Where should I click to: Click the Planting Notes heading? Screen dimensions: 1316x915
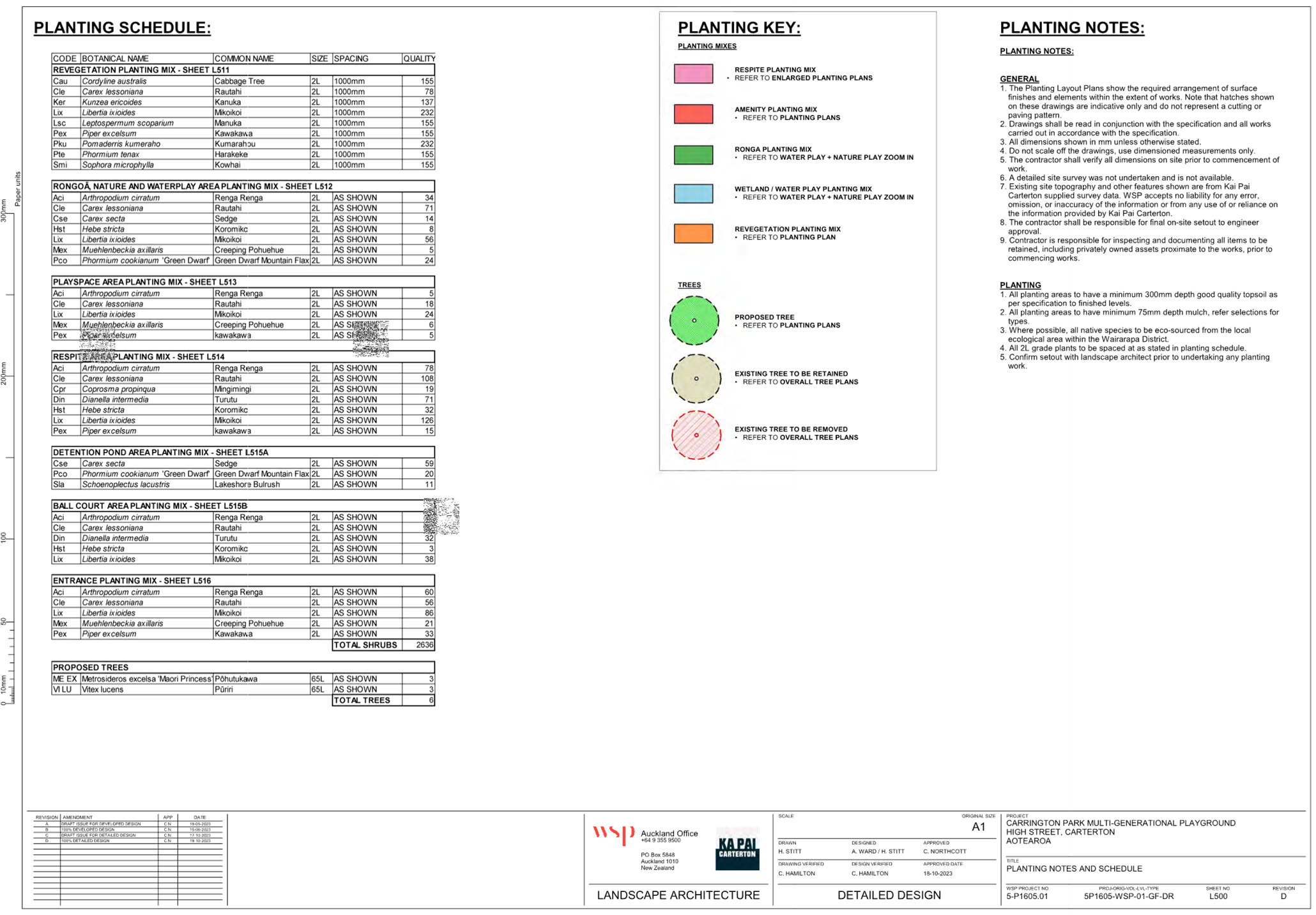[1071, 28]
